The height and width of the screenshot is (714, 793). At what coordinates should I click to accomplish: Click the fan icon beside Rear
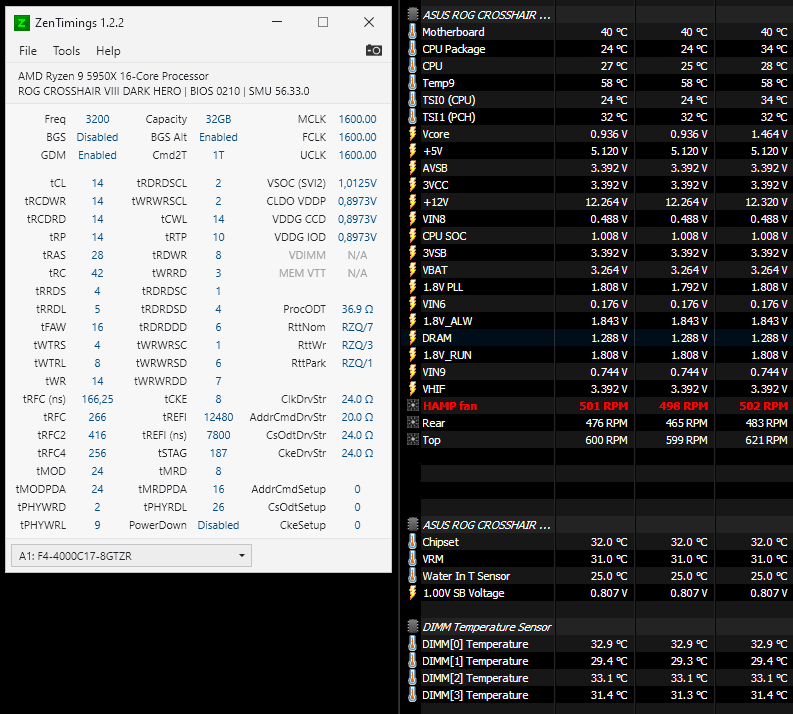pyautogui.click(x=413, y=423)
